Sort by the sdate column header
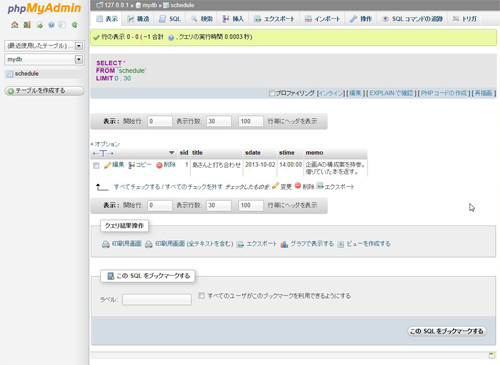Viewport: 500px width, 365px height. tap(253, 153)
